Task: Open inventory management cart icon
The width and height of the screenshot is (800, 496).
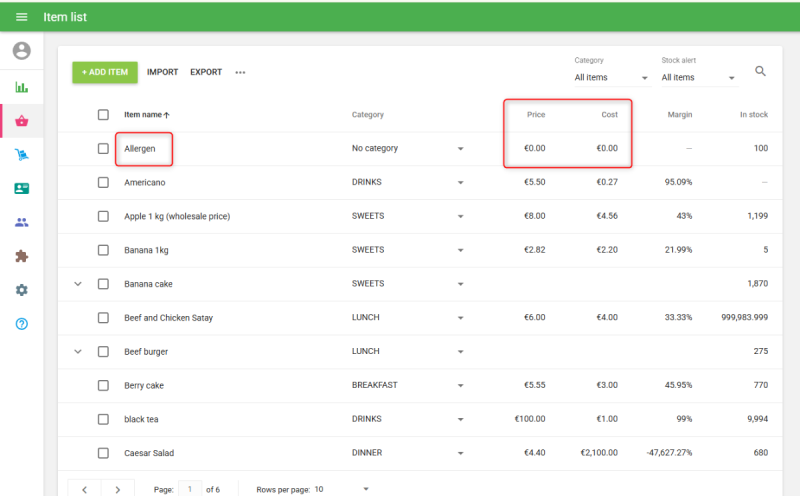Action: click(21, 155)
